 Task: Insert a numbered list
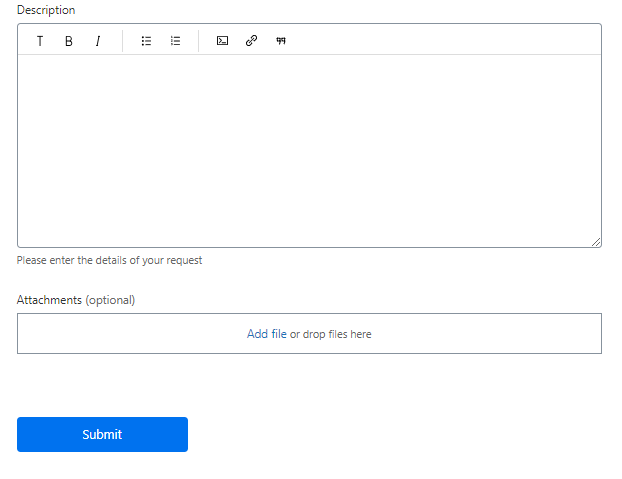[x=175, y=41]
